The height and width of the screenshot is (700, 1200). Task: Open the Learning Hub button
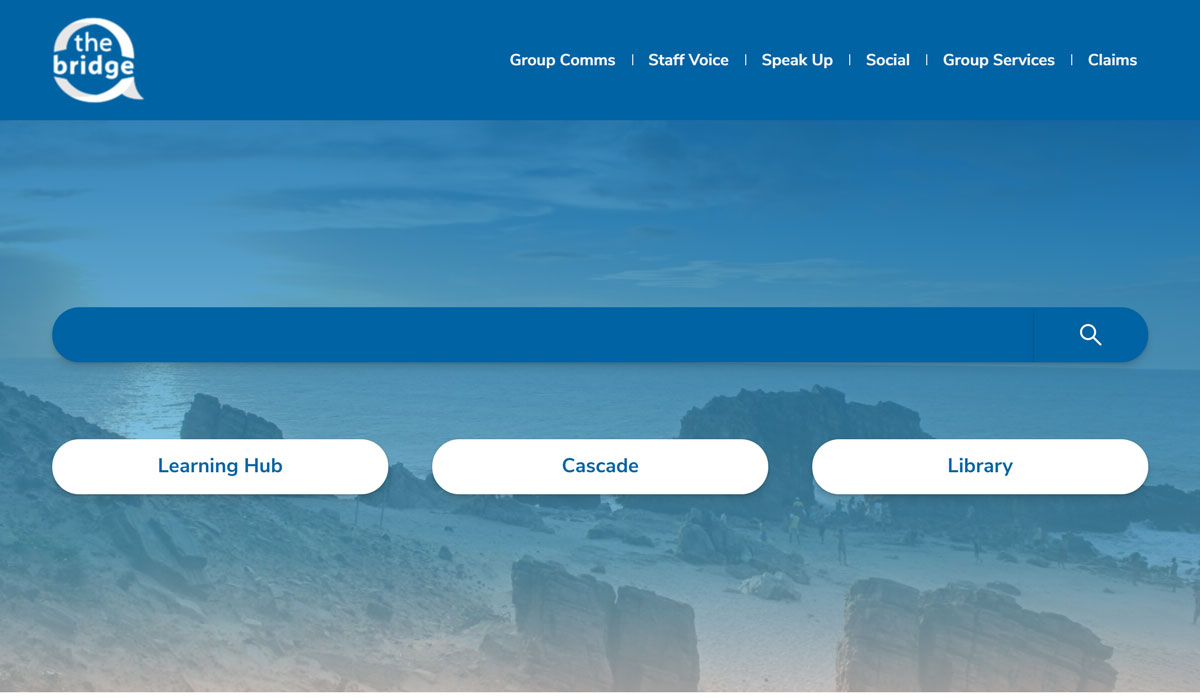click(220, 466)
